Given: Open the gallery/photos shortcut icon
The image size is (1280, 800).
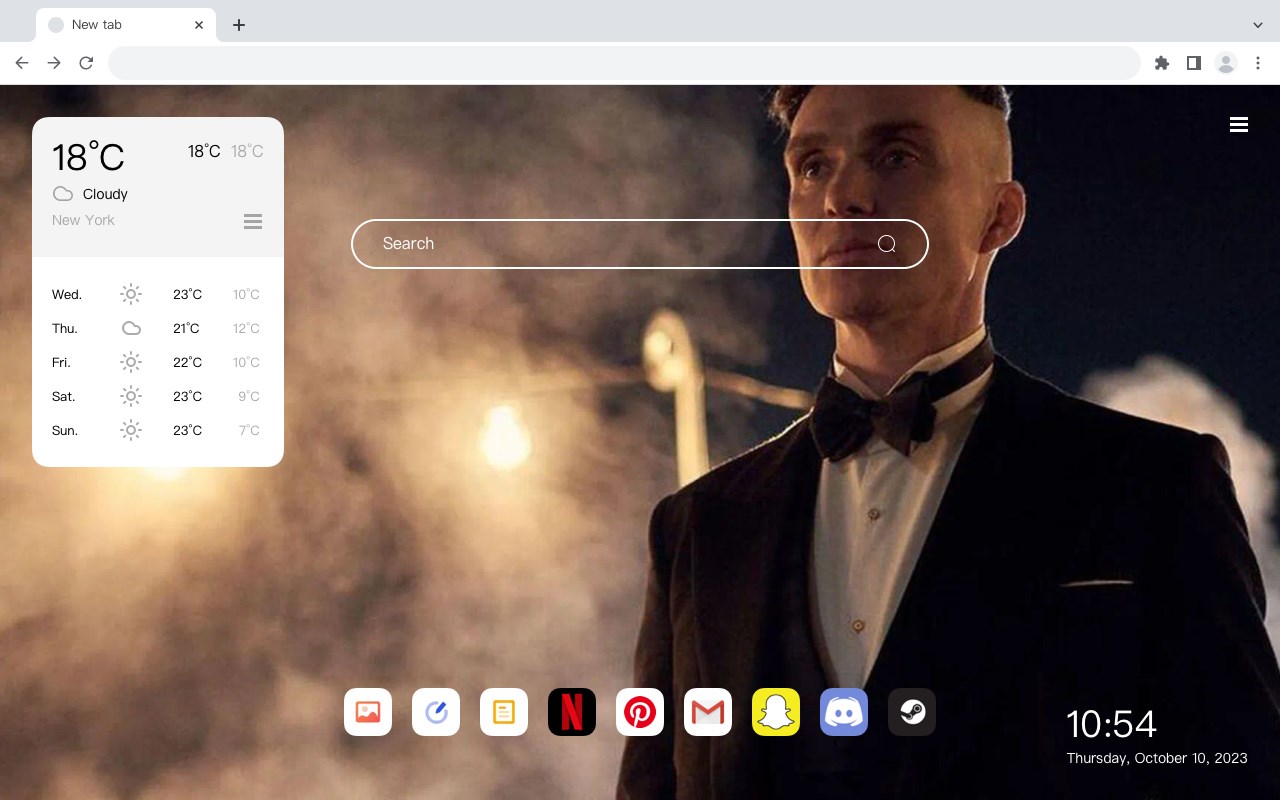Looking at the screenshot, I should tap(368, 712).
